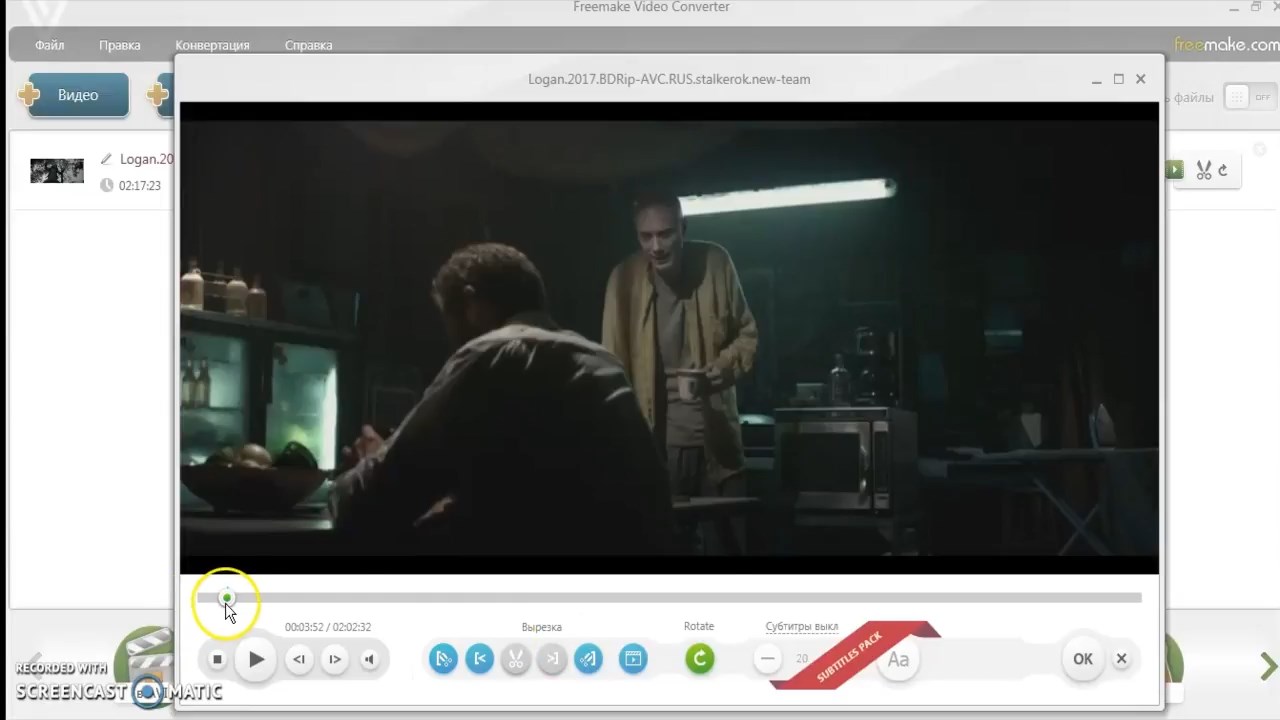
Task: Open the Правка menu
Action: tap(119, 45)
